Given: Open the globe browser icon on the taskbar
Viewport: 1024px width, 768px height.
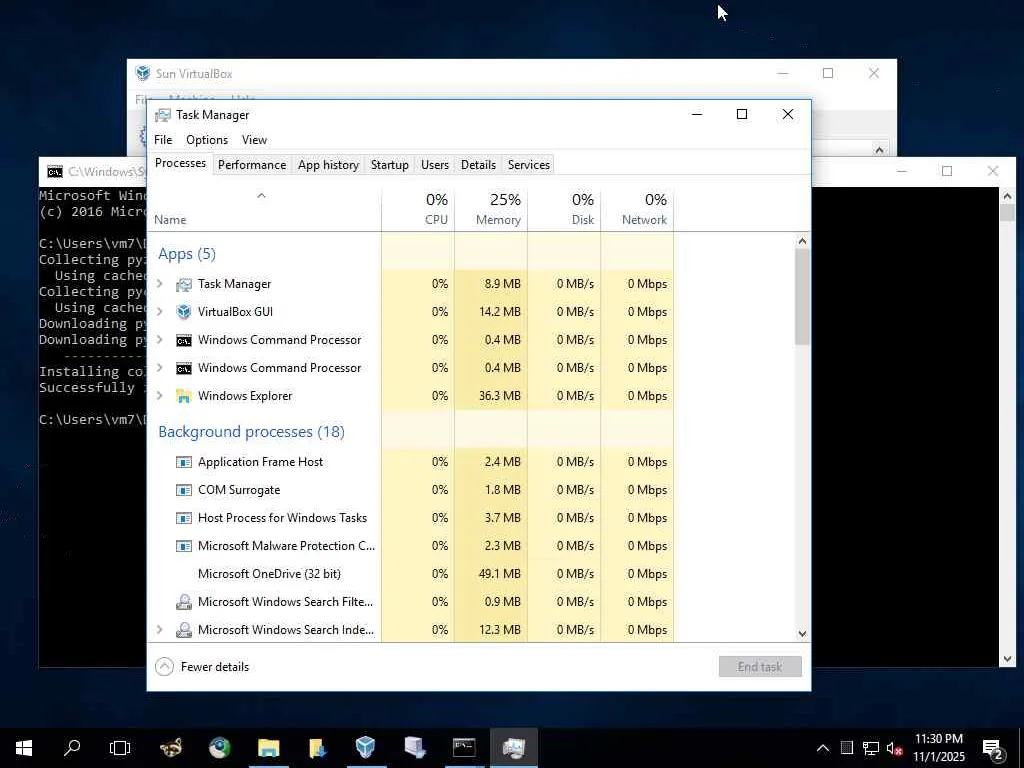Looking at the screenshot, I should (x=220, y=748).
